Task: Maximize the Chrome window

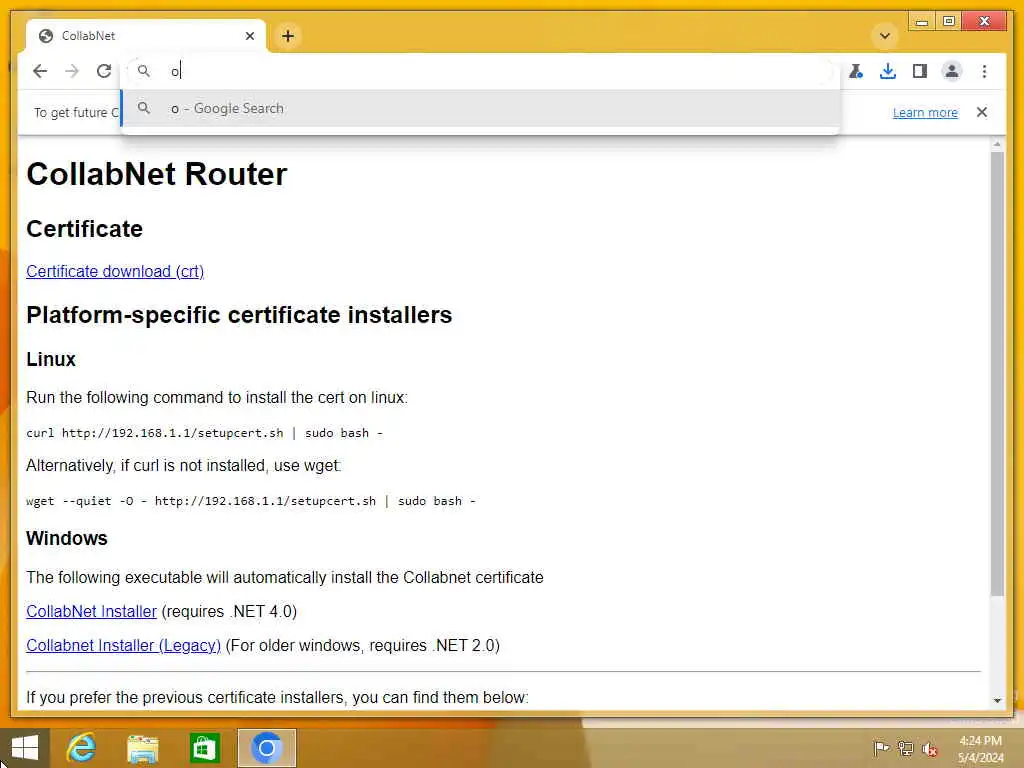Action: coord(948,22)
